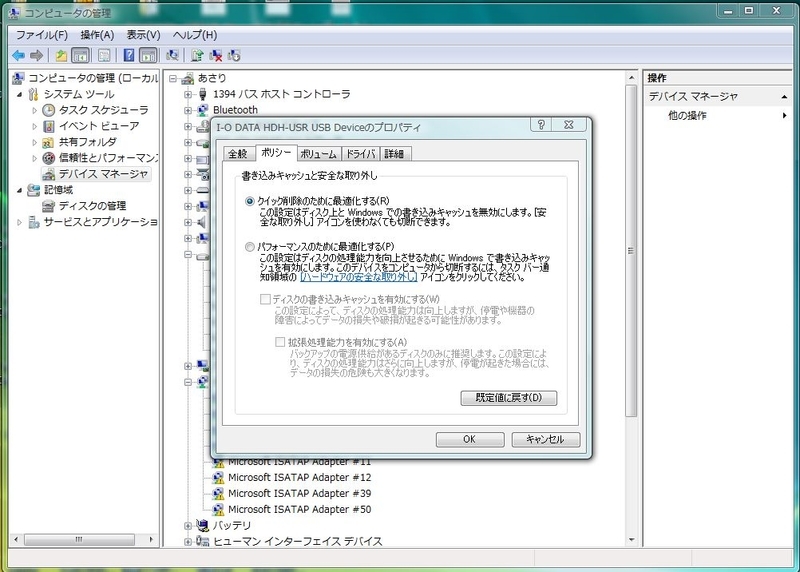Click the Properties sheet toolbar icon
The width and height of the screenshot is (800, 572).
(104, 56)
